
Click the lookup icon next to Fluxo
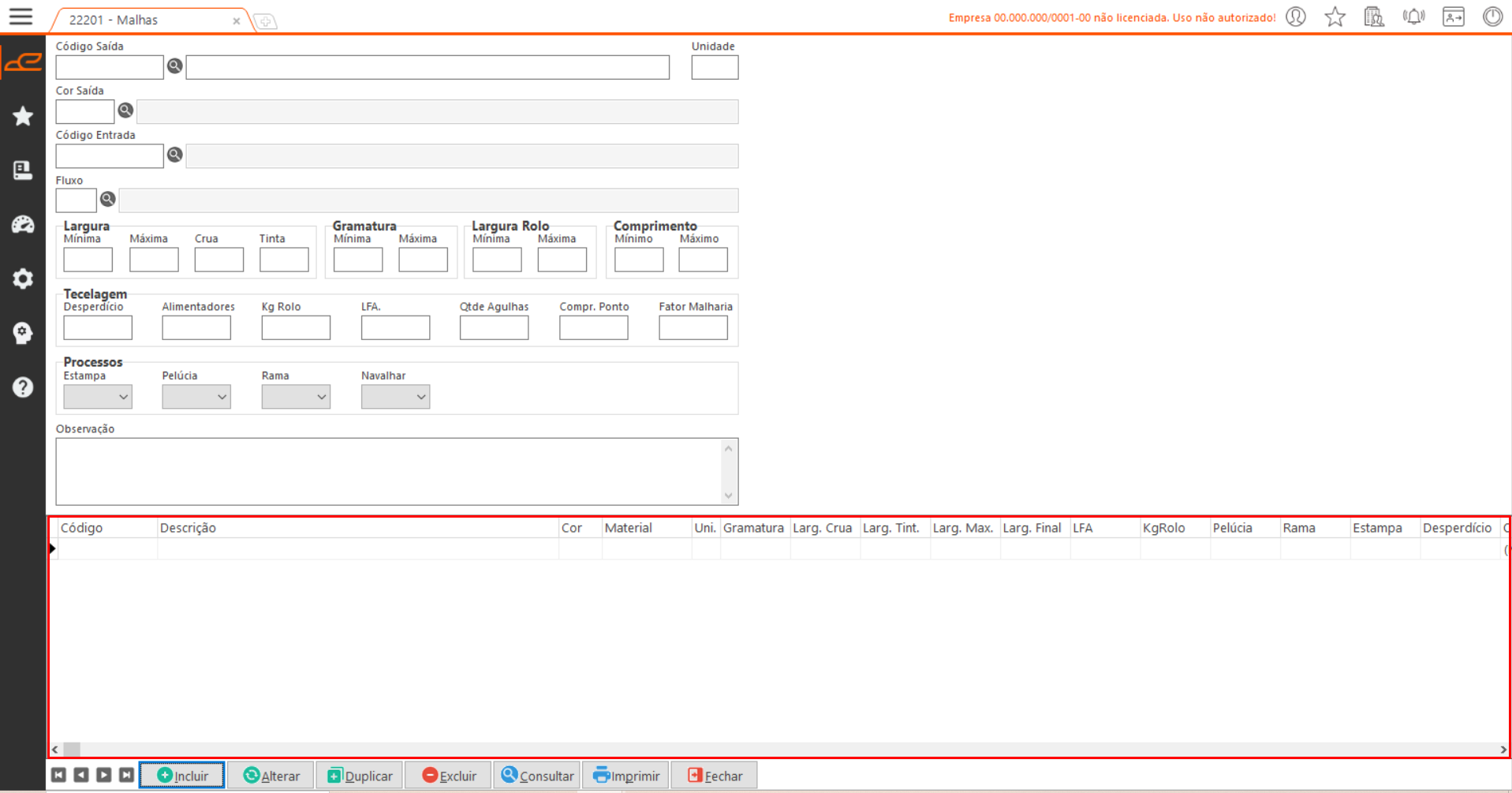click(108, 200)
